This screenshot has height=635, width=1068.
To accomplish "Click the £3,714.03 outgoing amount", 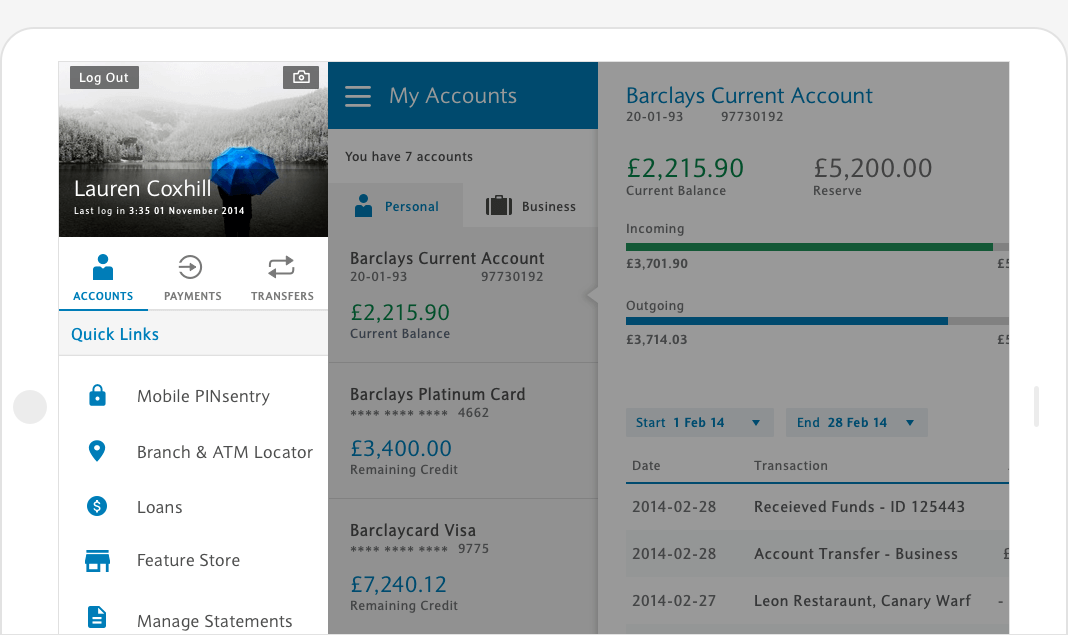I will coord(657,340).
